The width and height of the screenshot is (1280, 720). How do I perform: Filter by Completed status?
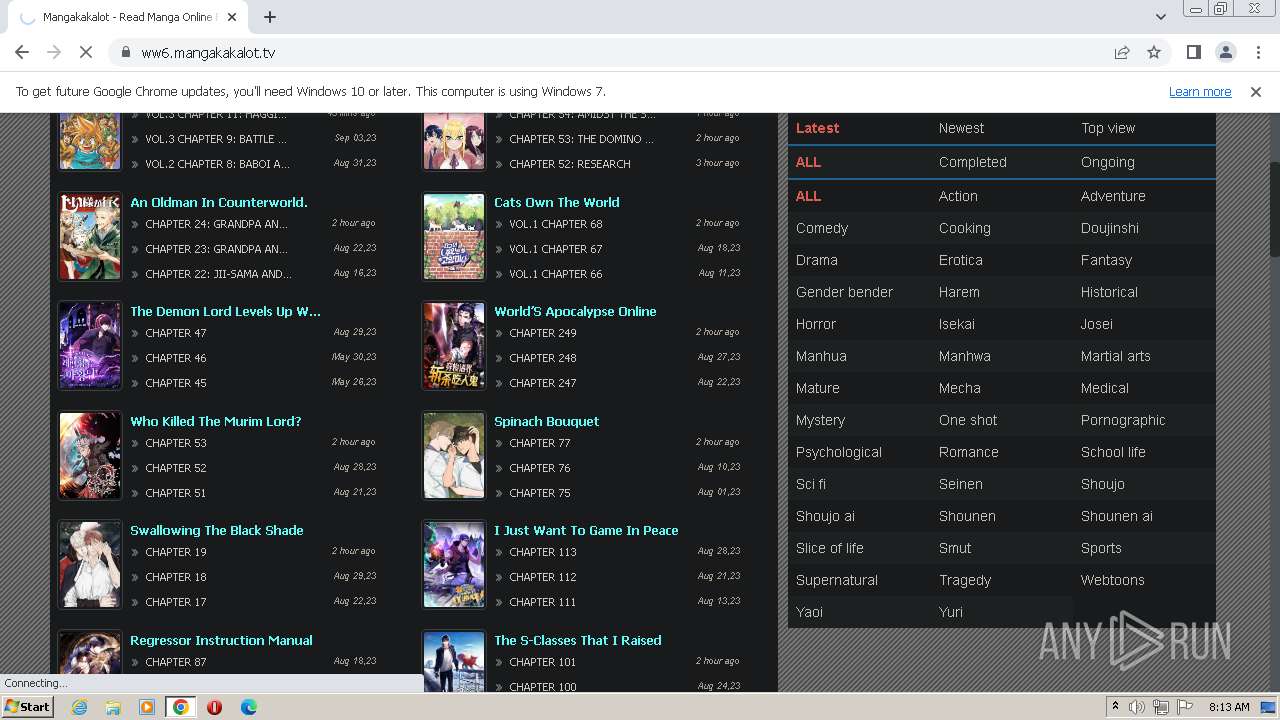pyautogui.click(x=972, y=162)
